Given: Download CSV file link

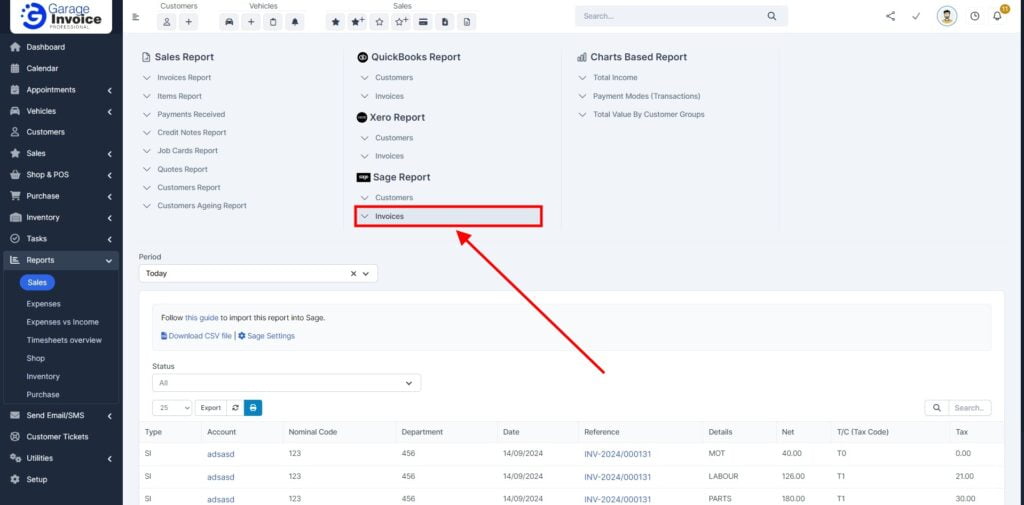Looking at the screenshot, I should pos(196,336).
